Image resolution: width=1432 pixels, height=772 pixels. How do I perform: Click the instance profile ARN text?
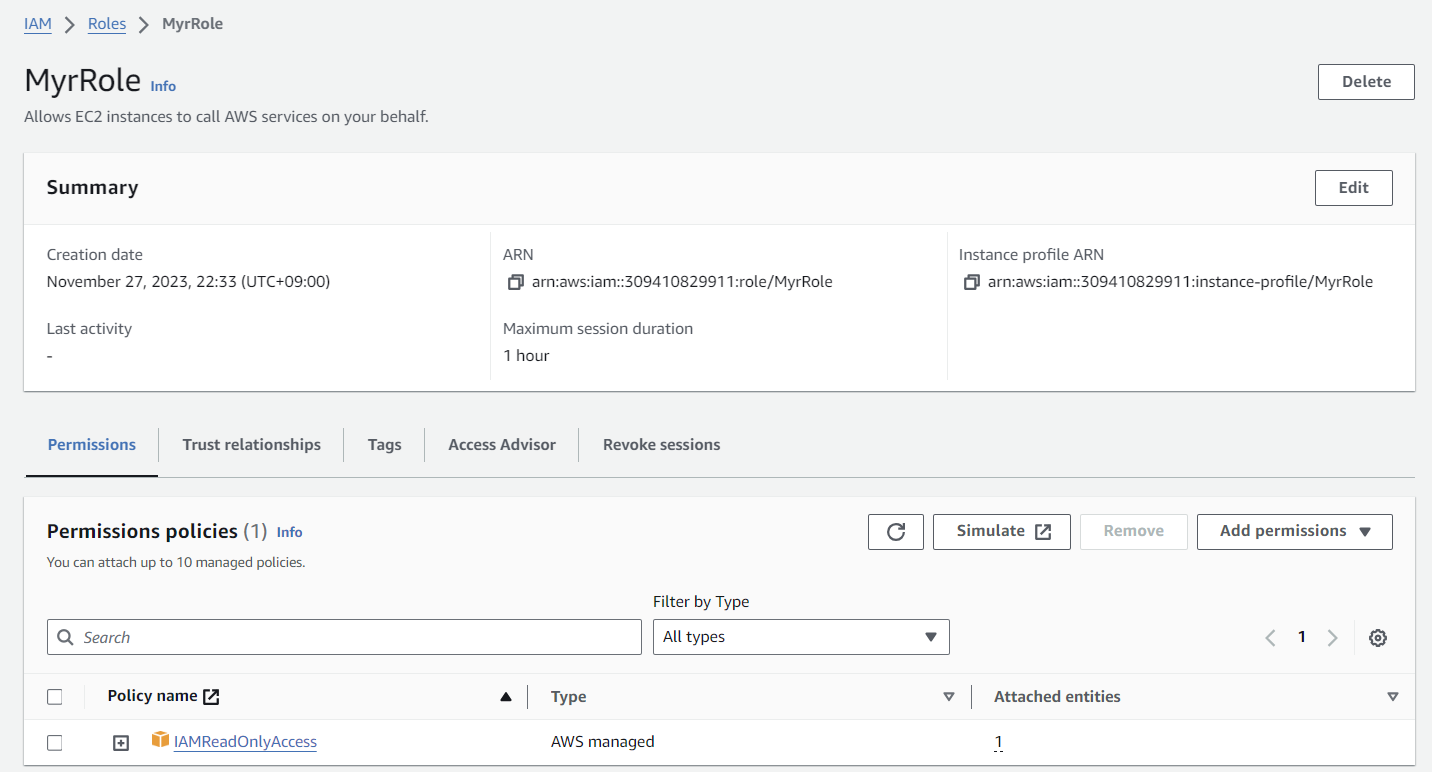[1180, 282]
